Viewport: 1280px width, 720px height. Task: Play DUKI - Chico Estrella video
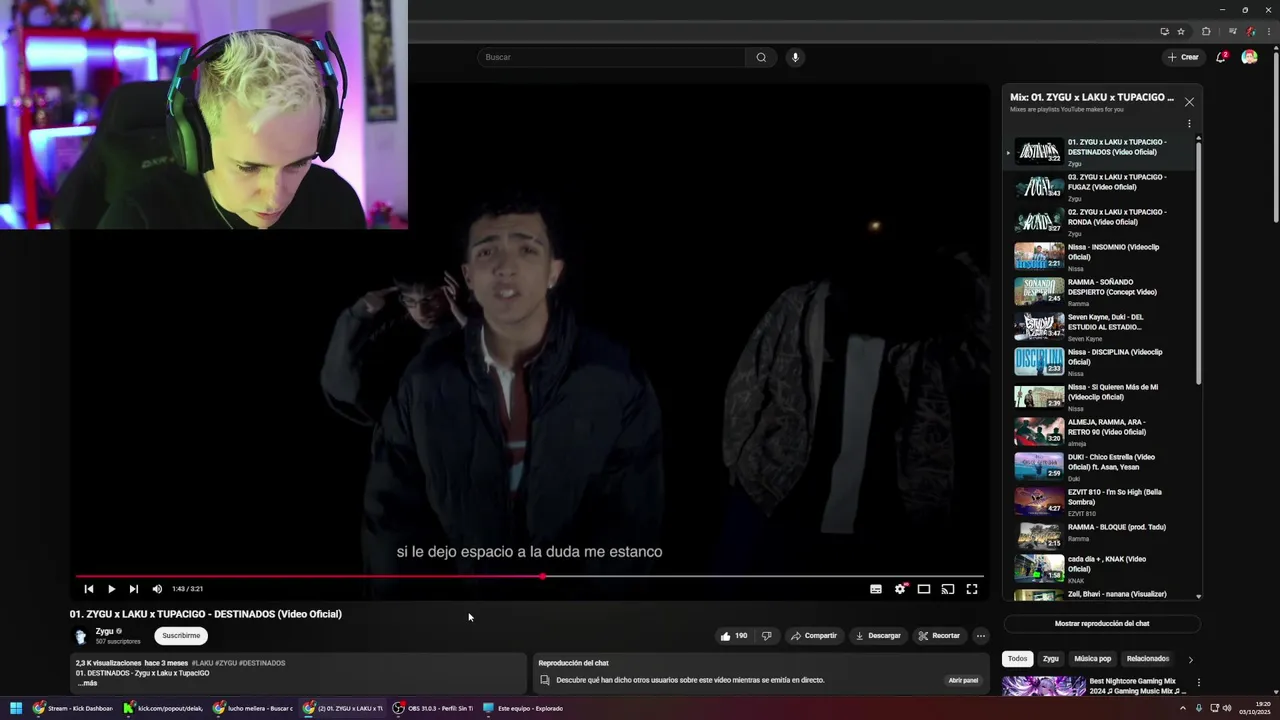[1099, 467]
